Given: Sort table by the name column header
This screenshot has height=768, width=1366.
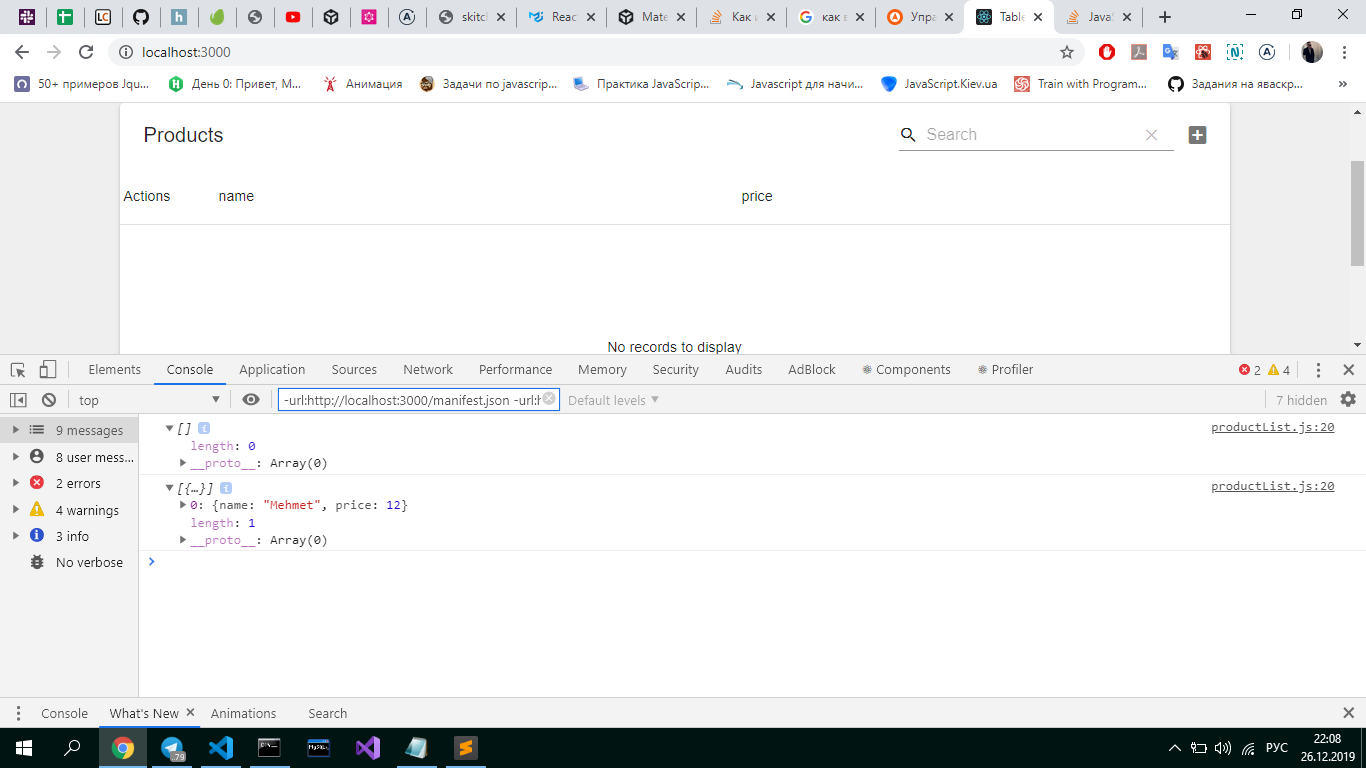Looking at the screenshot, I should pos(236,196).
